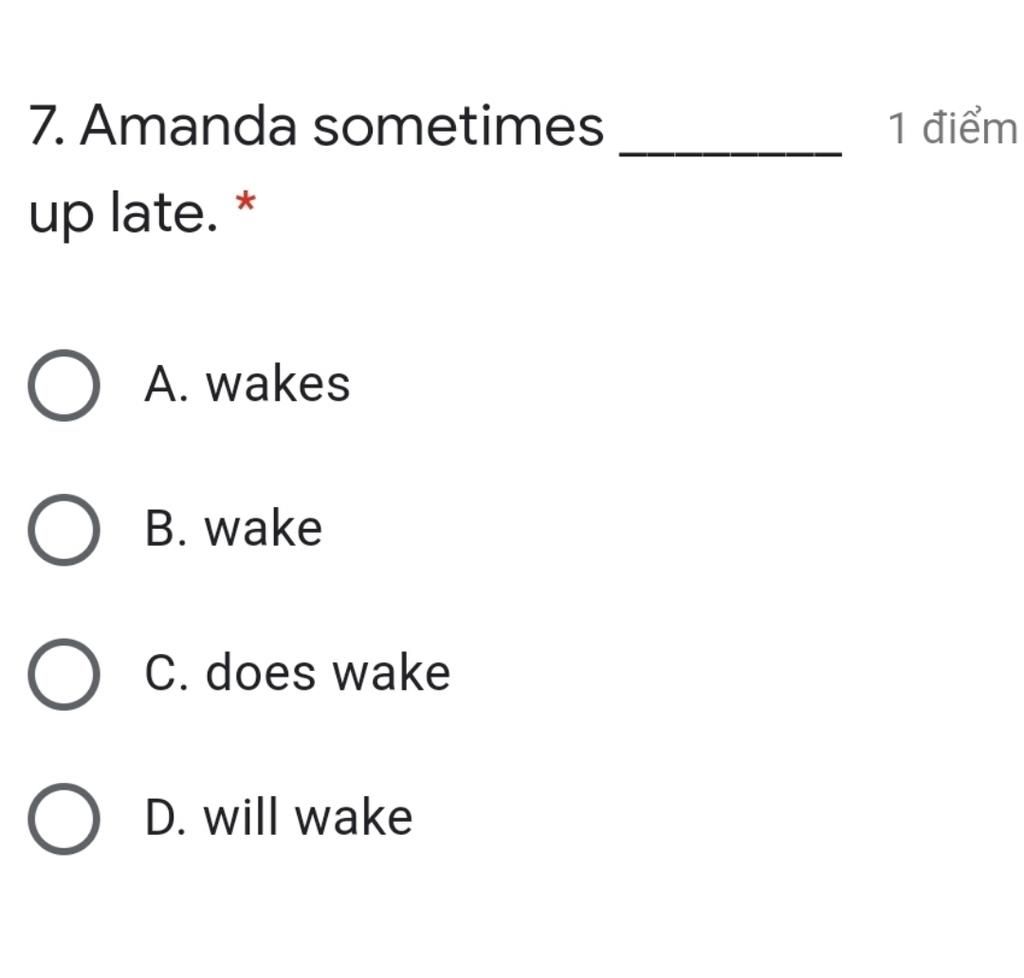Select the radio button for A. wakes
The width and height of the screenshot is (1024, 978).
click(64, 385)
